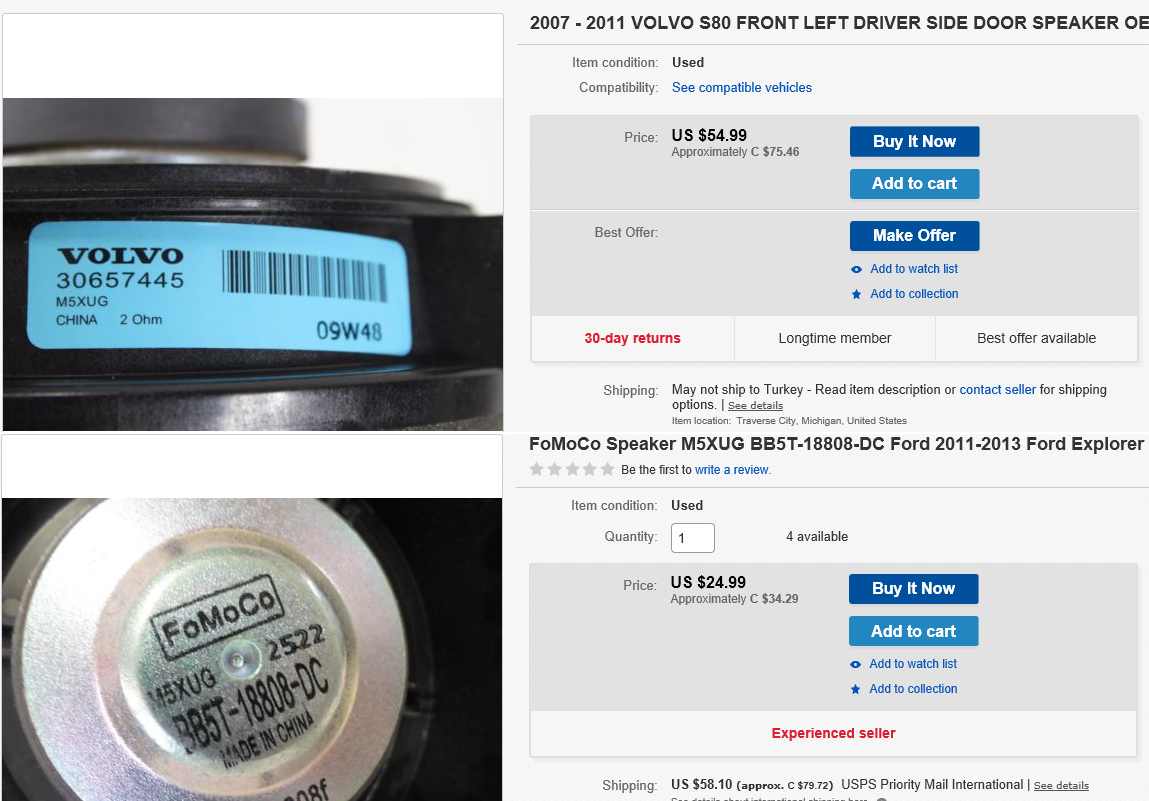Add the Volvo speaker to cart
The image size is (1149, 801).
pyautogui.click(x=915, y=184)
